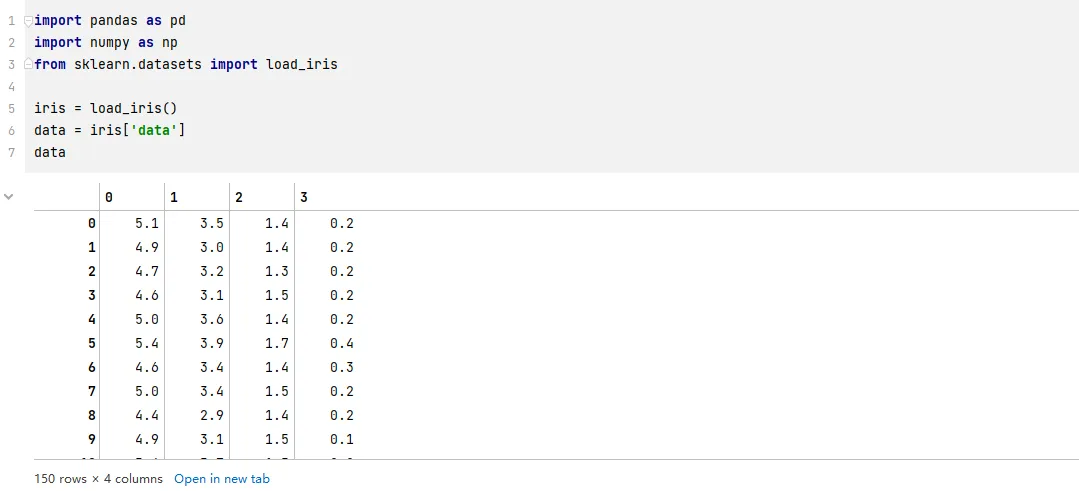Place the cursor on load_iris() call

(x=133, y=109)
